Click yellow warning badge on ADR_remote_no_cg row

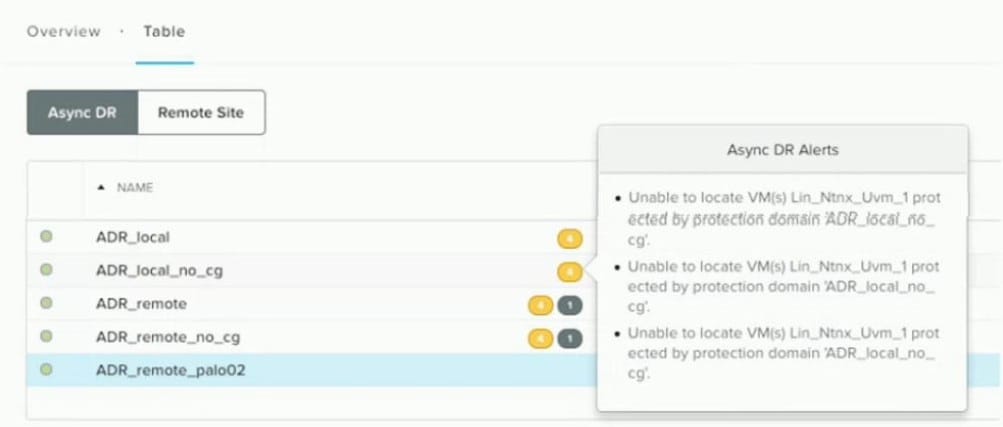click(541, 338)
